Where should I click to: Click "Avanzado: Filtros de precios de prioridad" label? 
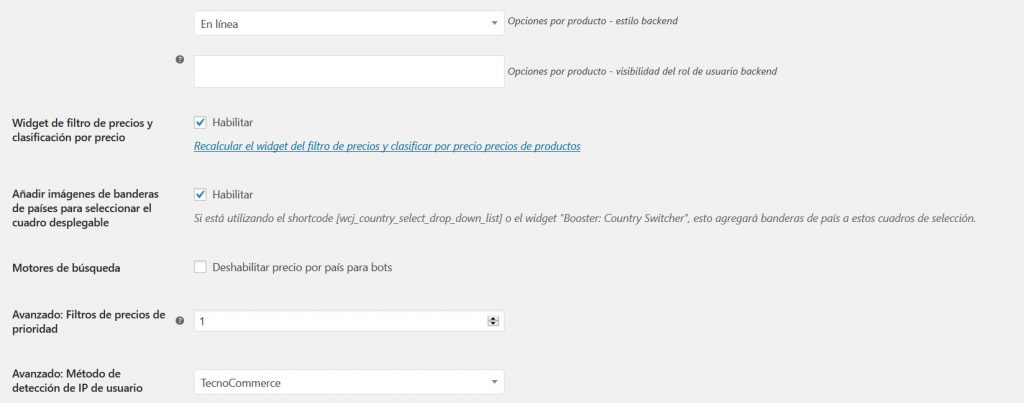pos(88,322)
